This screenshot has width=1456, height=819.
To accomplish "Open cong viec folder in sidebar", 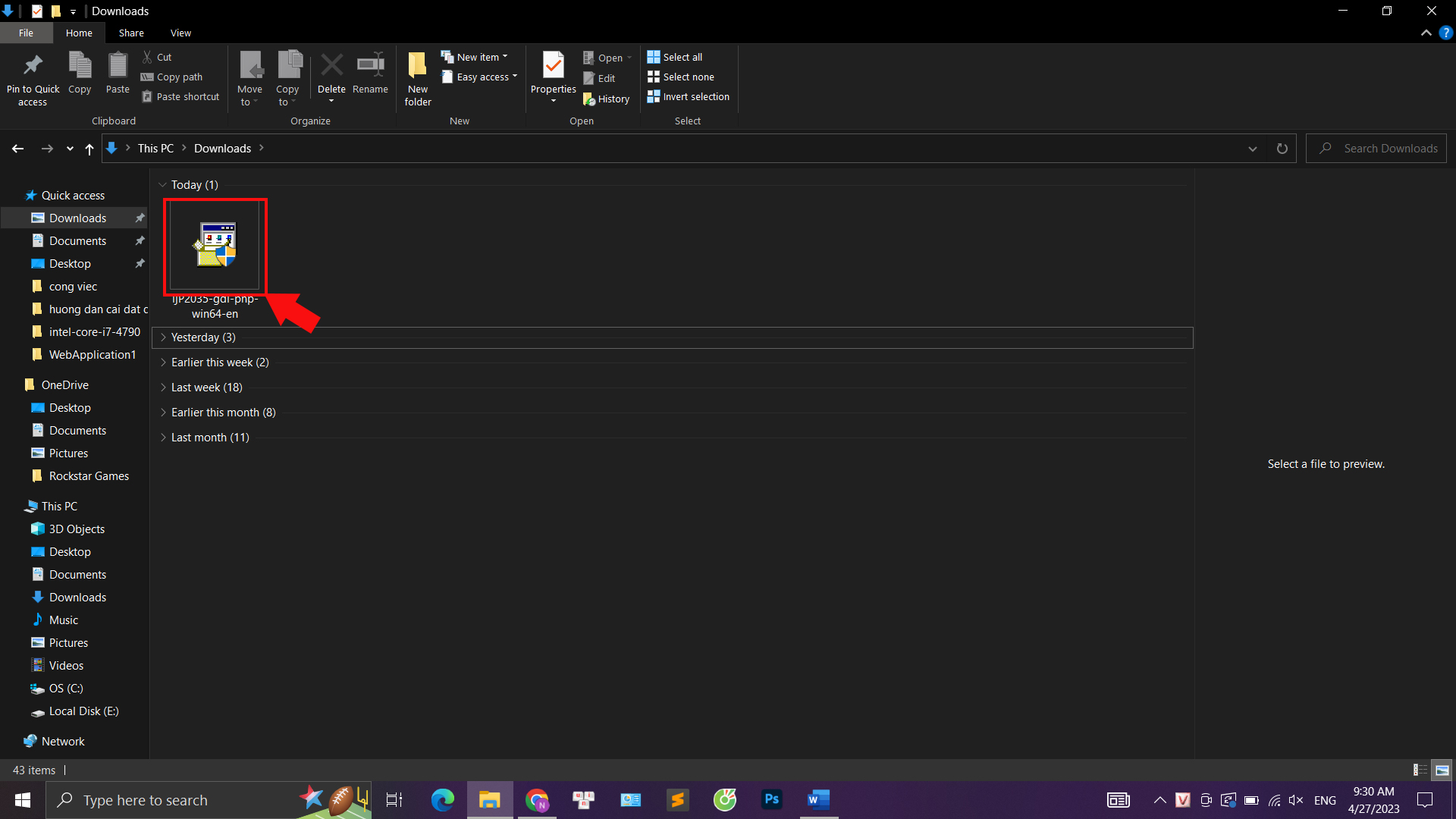I will (x=73, y=287).
